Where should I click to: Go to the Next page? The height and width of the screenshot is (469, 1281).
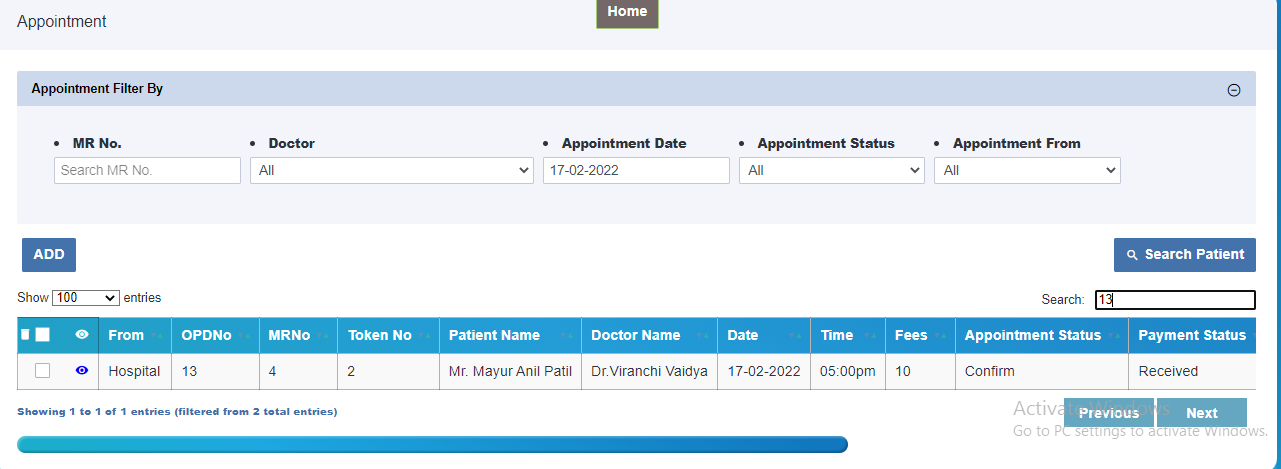(x=1202, y=413)
